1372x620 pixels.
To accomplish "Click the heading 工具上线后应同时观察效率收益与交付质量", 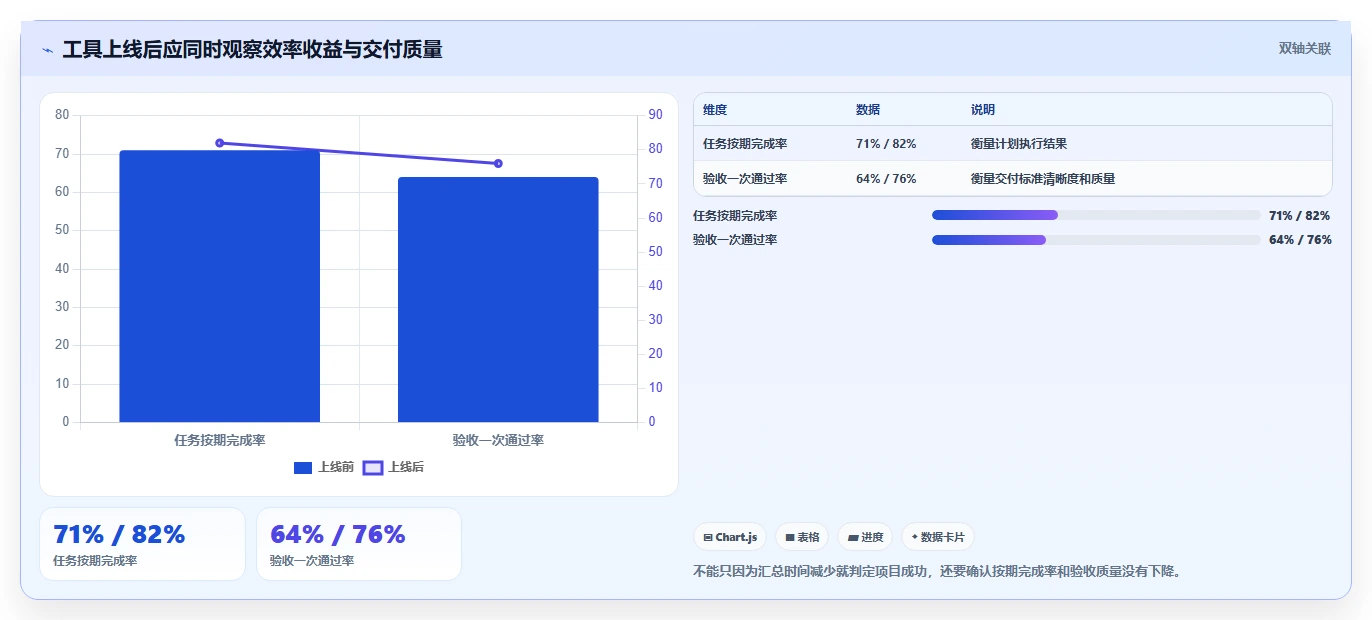I will point(252,49).
